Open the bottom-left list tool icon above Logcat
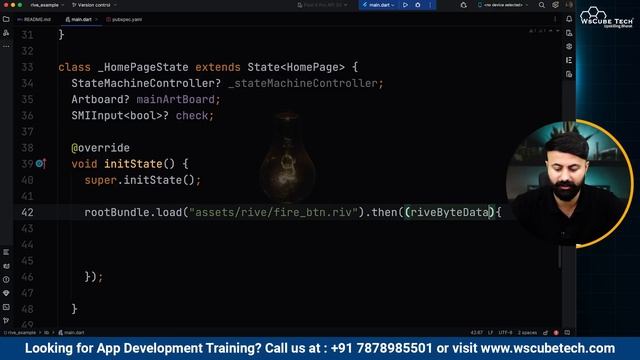 point(6,252)
